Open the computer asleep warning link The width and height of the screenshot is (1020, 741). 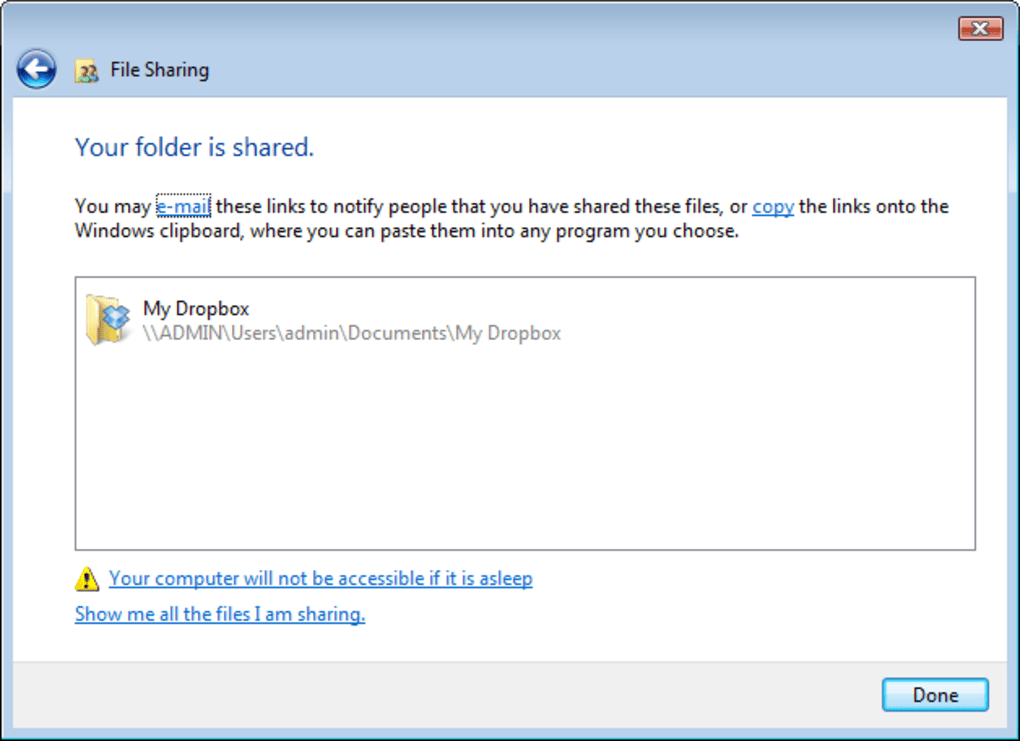pos(321,578)
